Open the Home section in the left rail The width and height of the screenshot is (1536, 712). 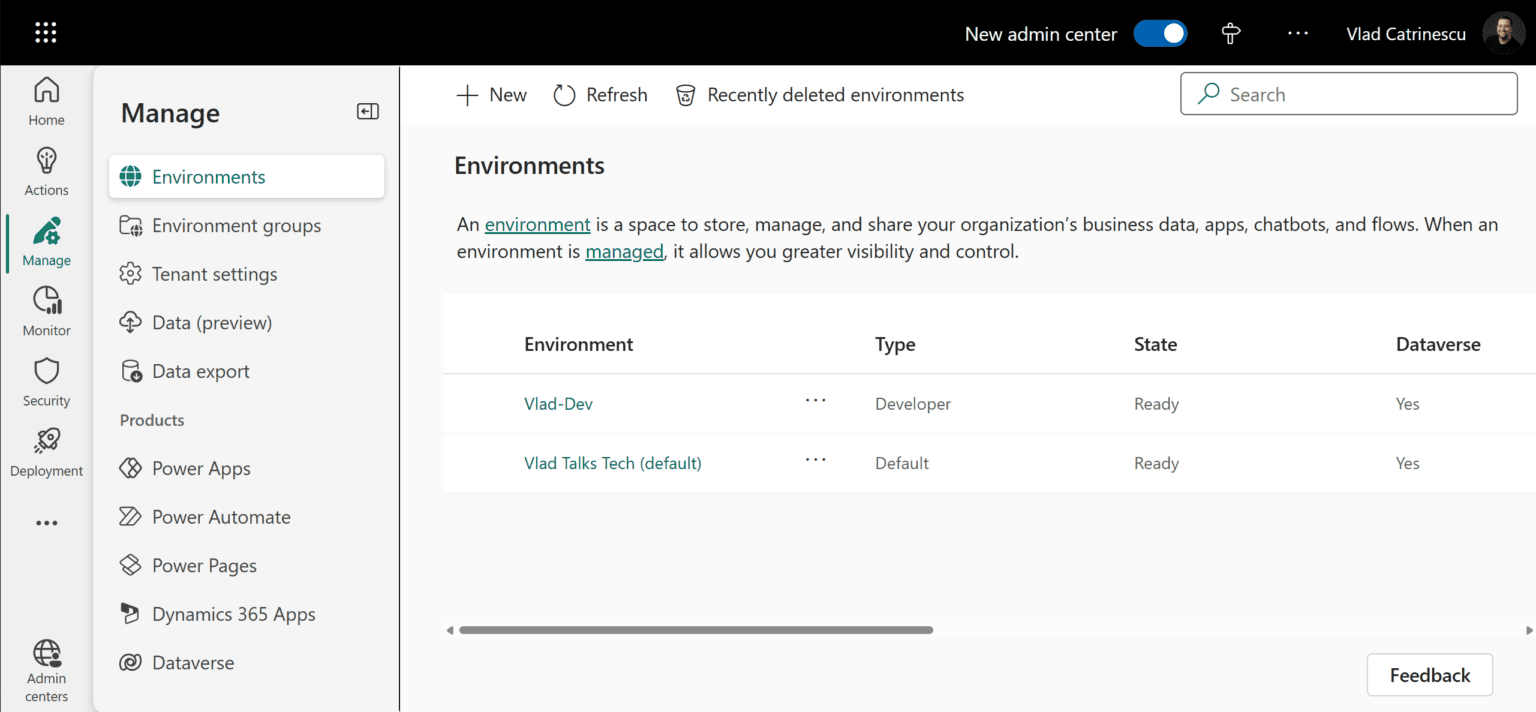46,100
